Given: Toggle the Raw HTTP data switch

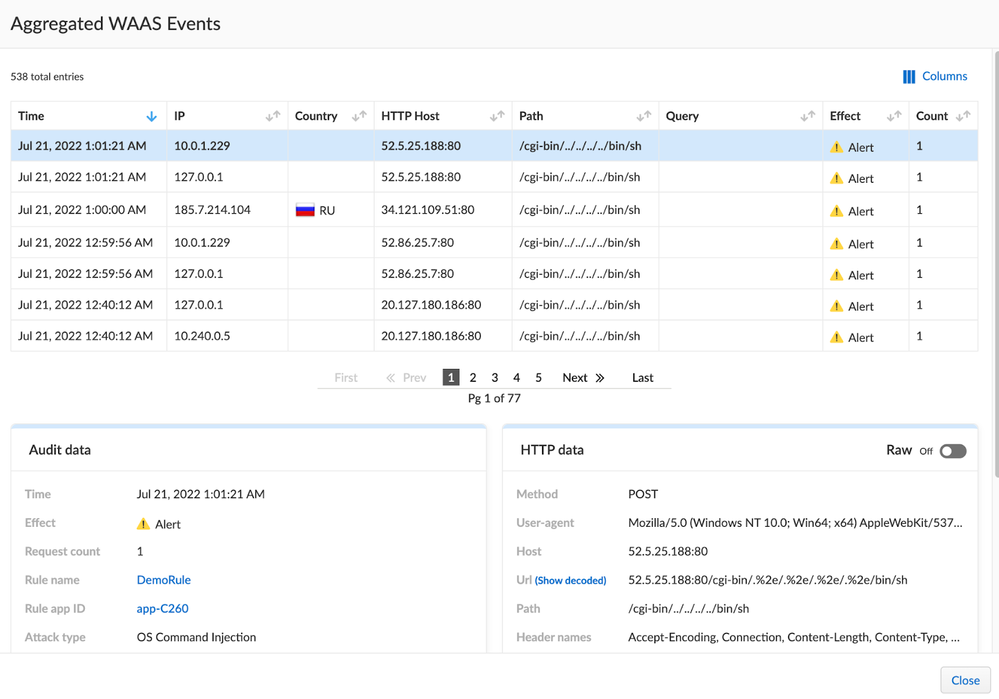Looking at the screenshot, I should (x=952, y=451).
